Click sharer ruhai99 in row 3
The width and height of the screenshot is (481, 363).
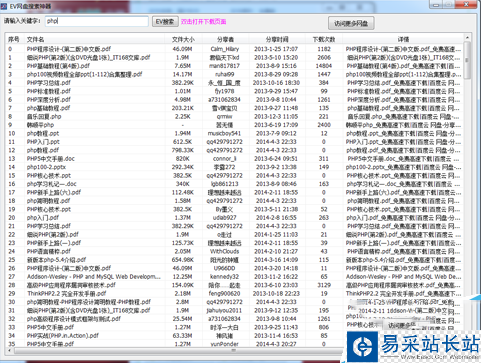225,74
